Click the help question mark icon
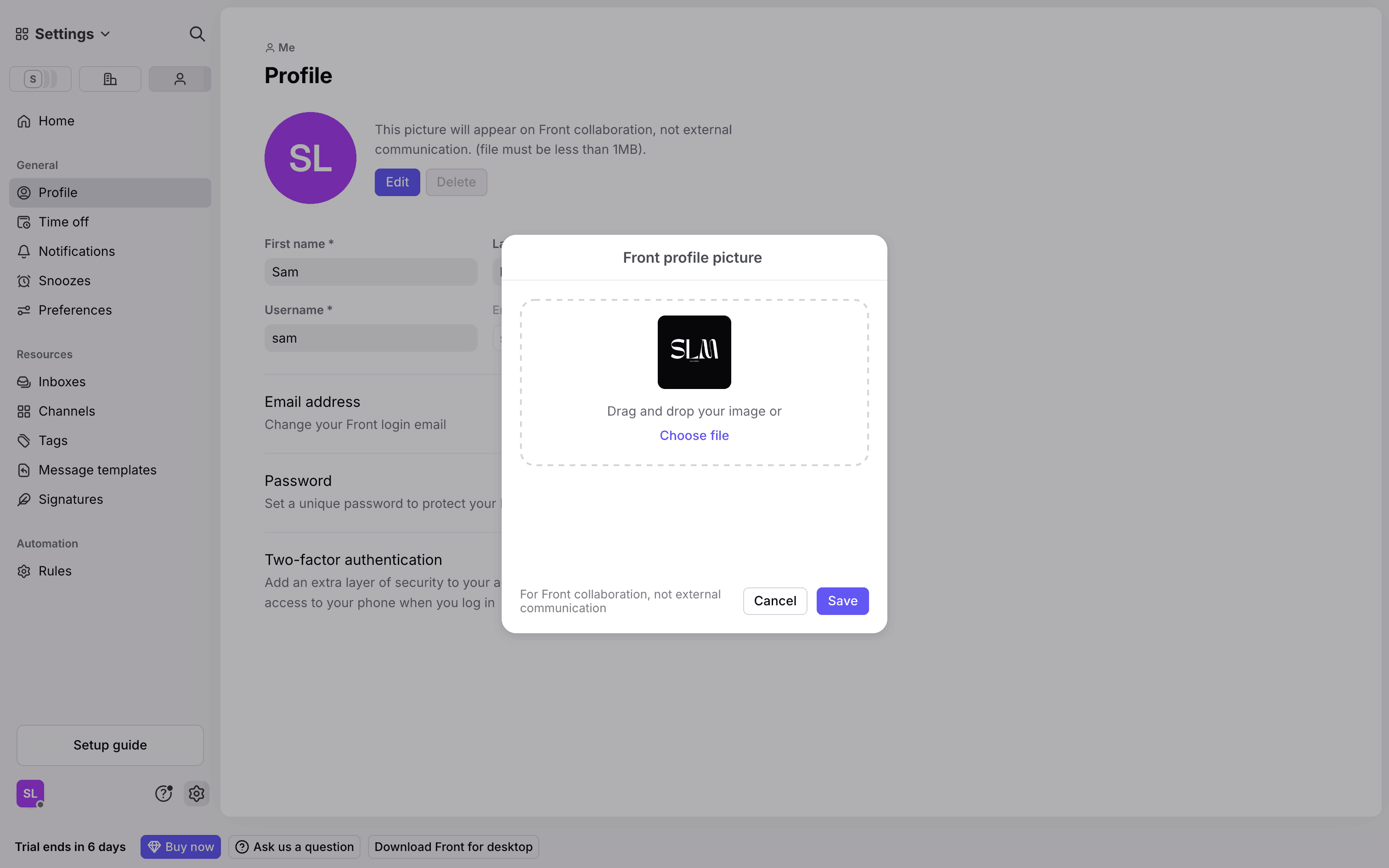 click(x=164, y=794)
